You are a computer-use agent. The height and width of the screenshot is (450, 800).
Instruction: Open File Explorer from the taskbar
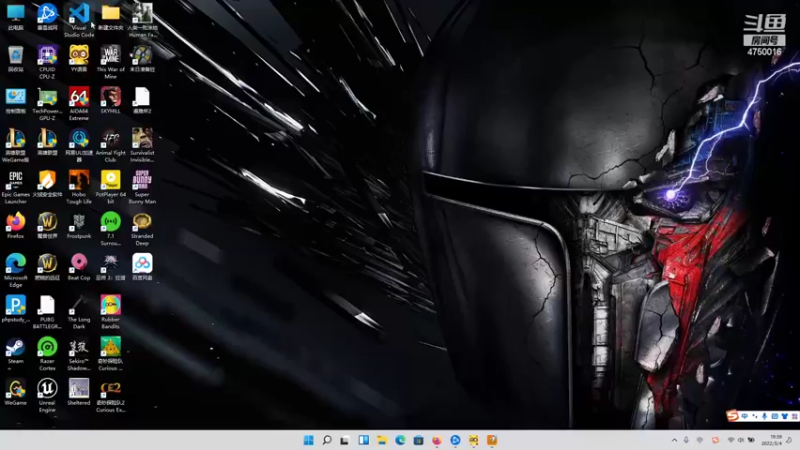point(382,440)
